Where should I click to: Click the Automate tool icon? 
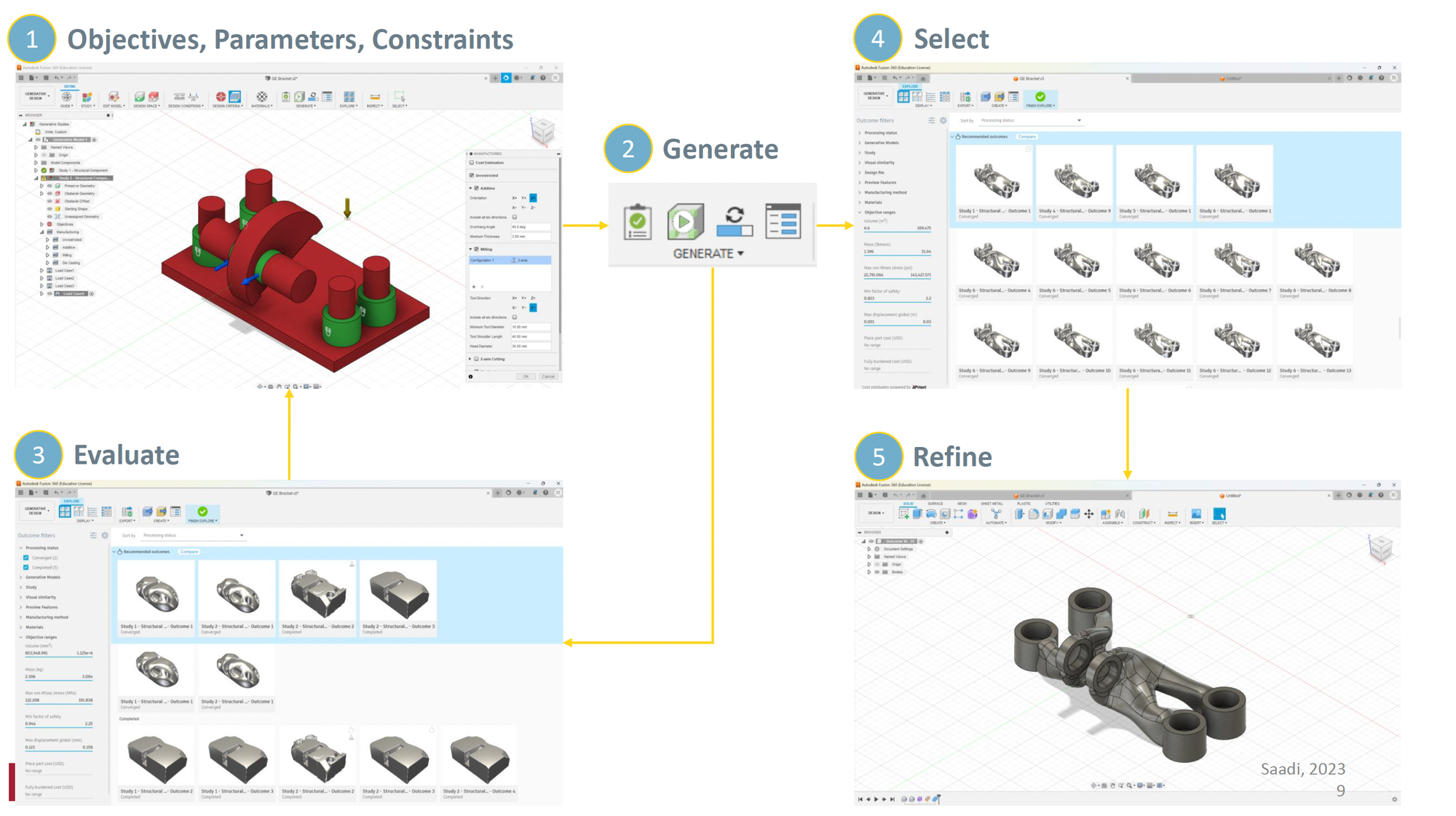tap(995, 514)
